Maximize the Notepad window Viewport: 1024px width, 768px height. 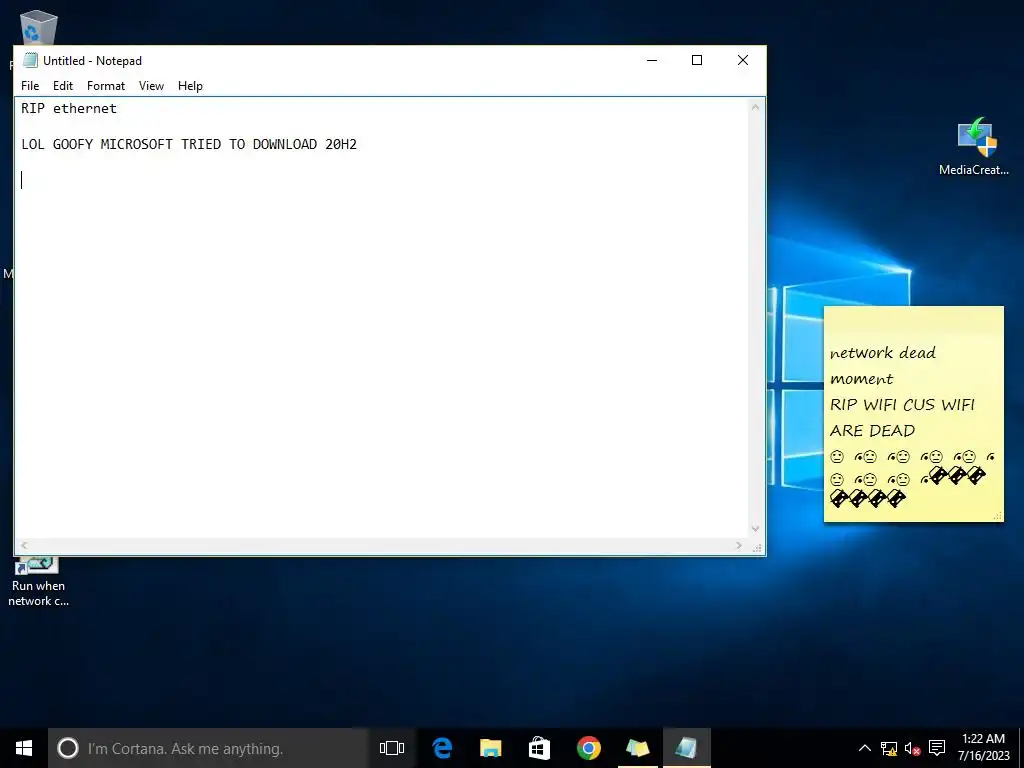click(x=697, y=60)
